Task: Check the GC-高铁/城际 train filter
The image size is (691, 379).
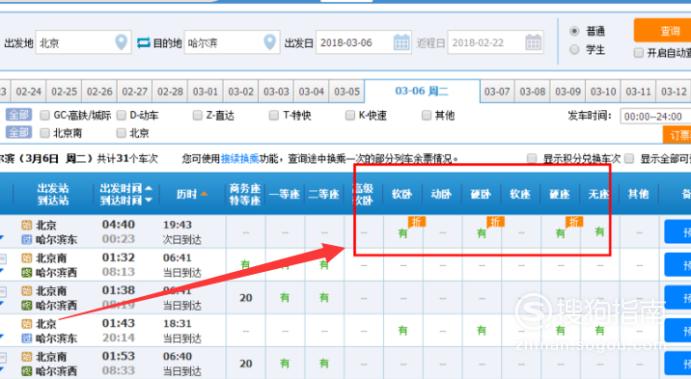Action: pos(45,115)
